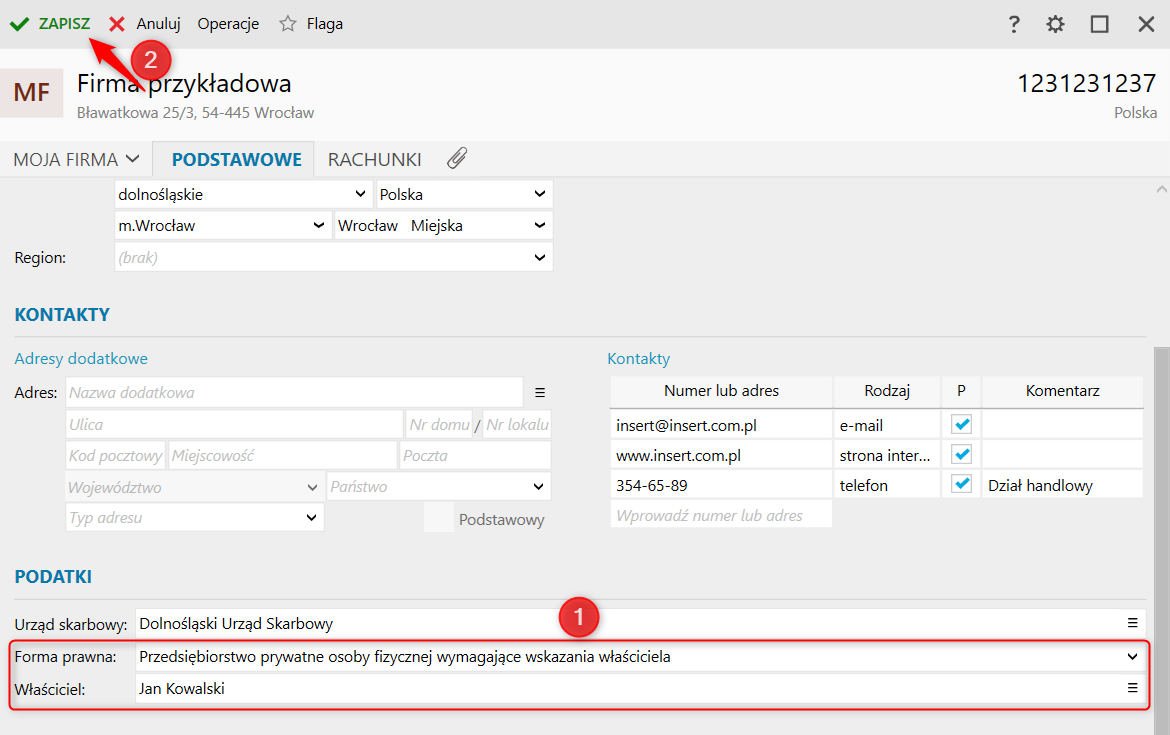1170x735 pixels.
Task: Open the dolnośląskie province dropdown
Action: click(243, 195)
